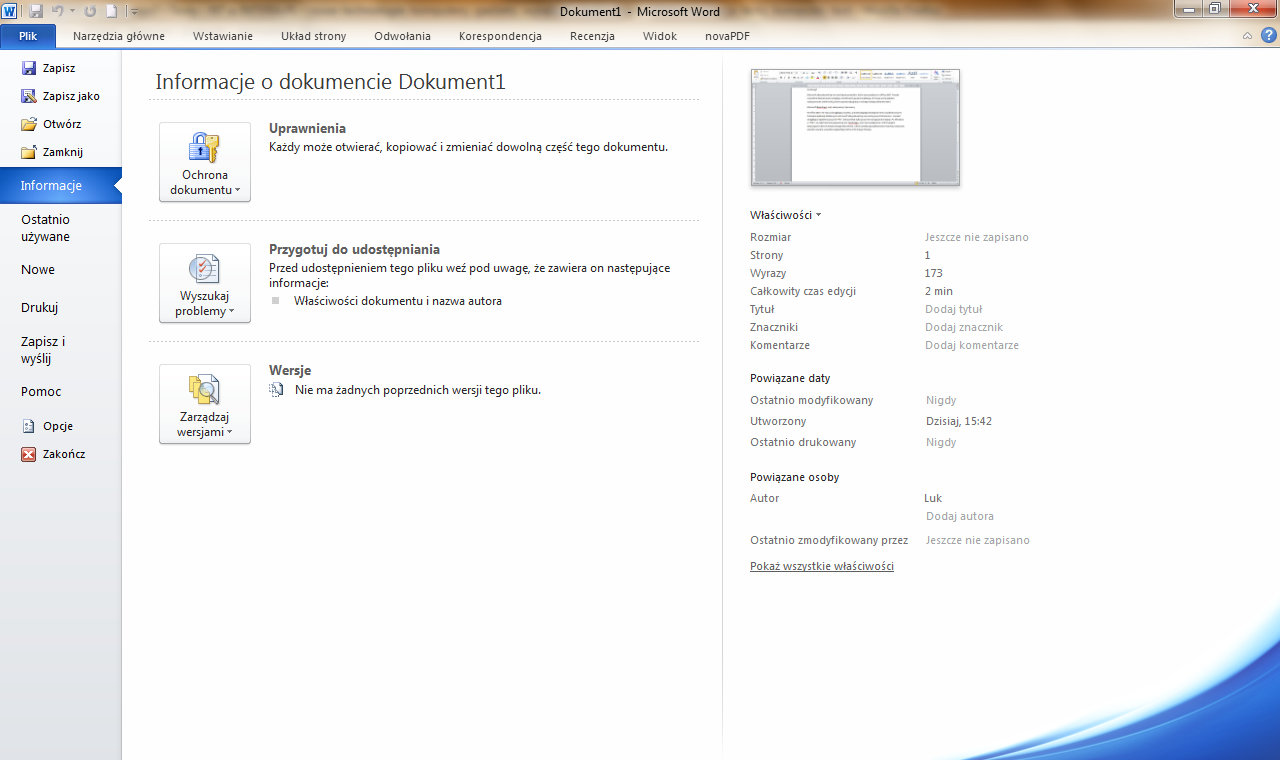Open Customize Quick Access Toolbar dropdown
The width and height of the screenshot is (1280, 760).
tap(134, 11)
